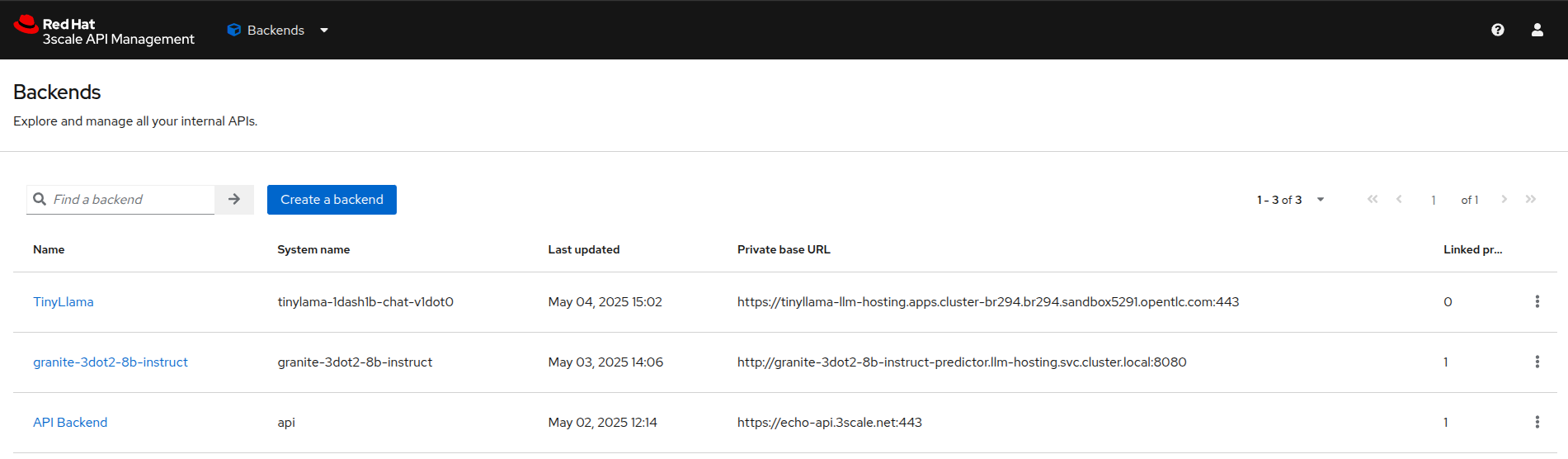Click system name cell granite-3dot2-8b-instruct
The height and width of the screenshot is (459, 1568).
pyautogui.click(x=355, y=362)
